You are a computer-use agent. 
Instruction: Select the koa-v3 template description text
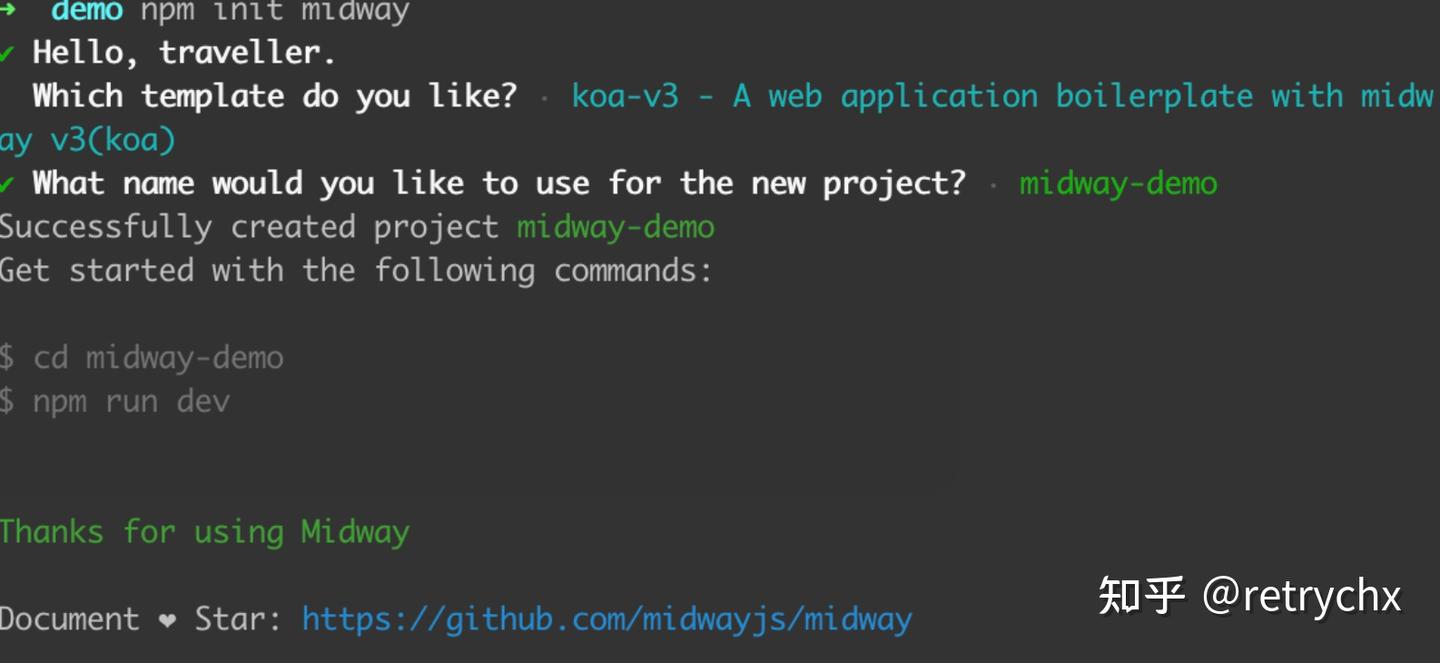tap(1002, 97)
